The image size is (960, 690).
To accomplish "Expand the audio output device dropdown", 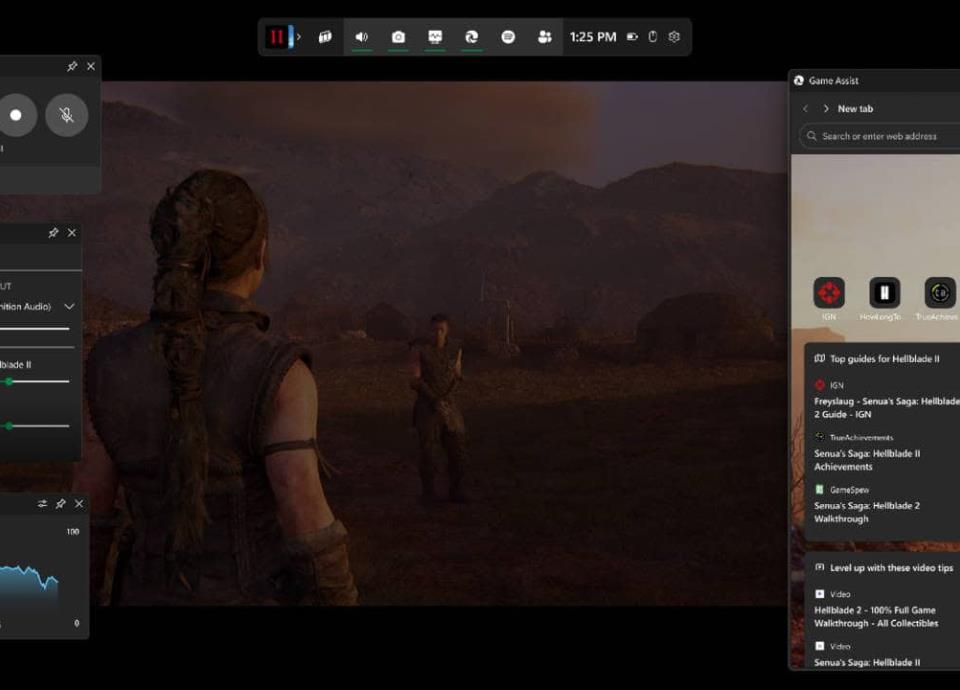I will 69,306.
